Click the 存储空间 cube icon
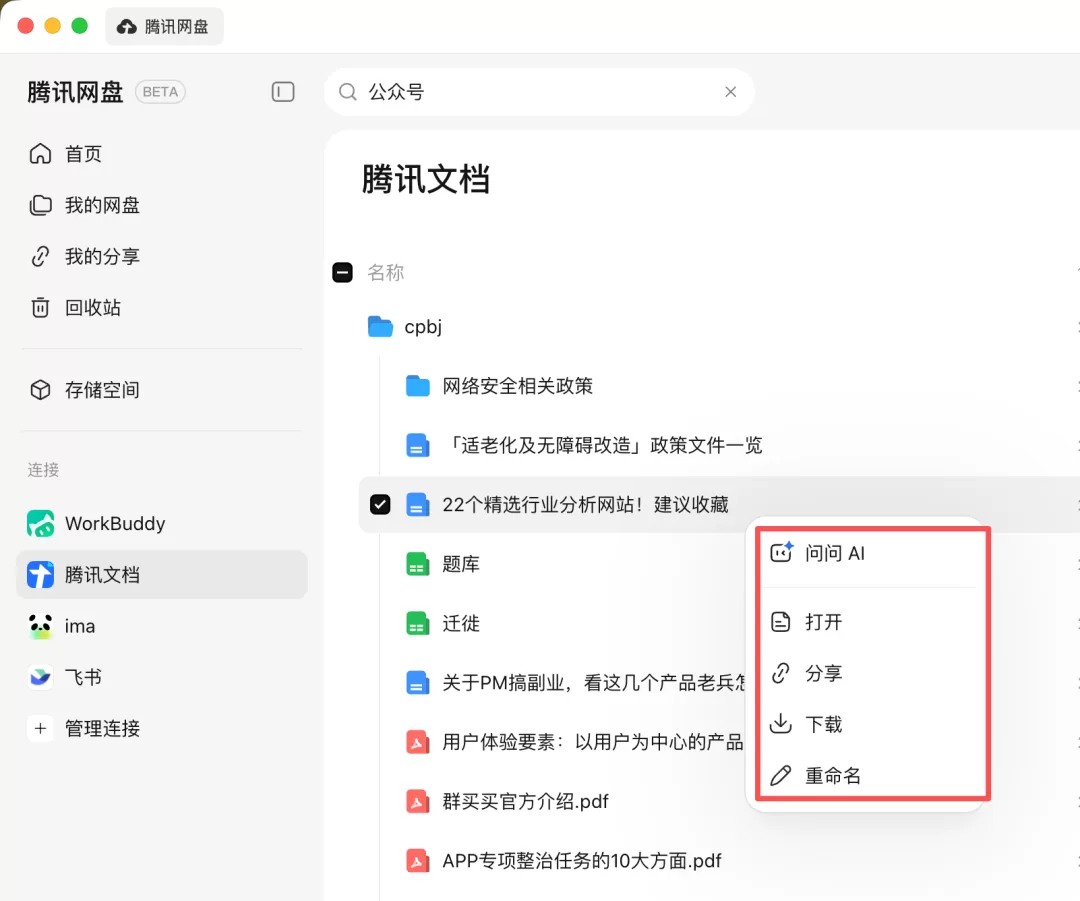Screen dimensions: 1080x901 40,390
